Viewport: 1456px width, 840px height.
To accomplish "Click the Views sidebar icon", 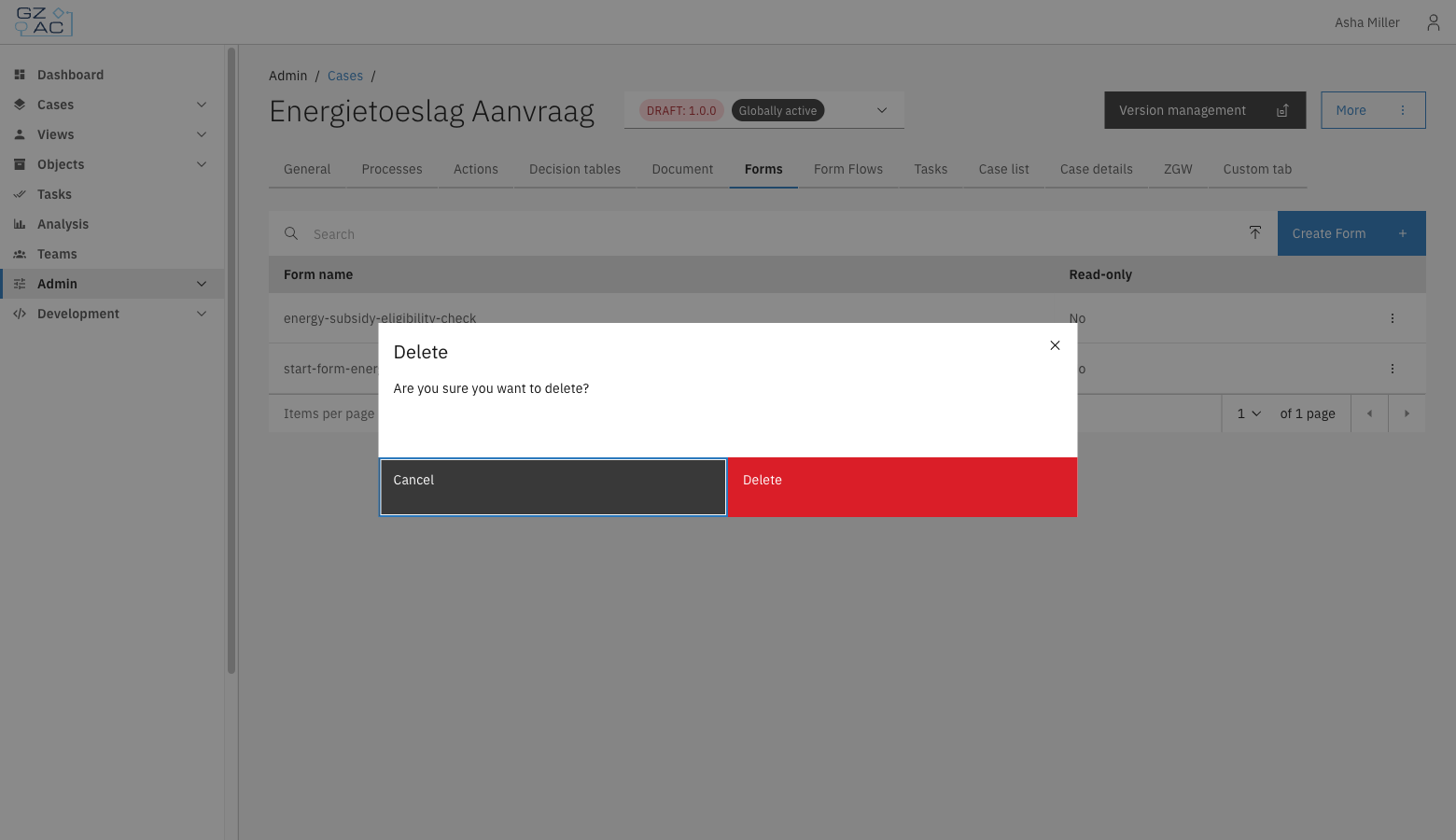I will coord(20,134).
